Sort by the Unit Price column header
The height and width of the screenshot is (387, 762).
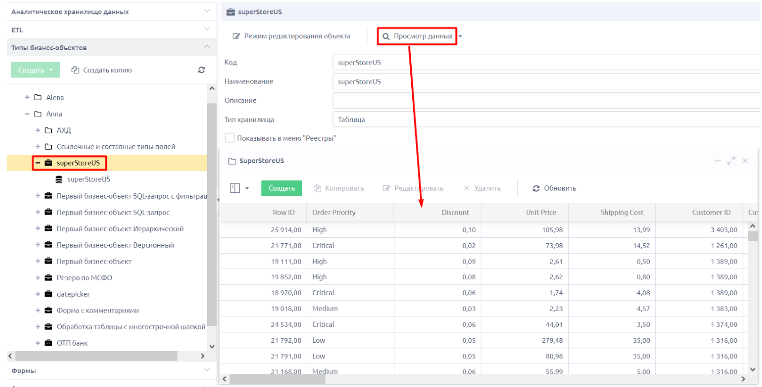525,212
